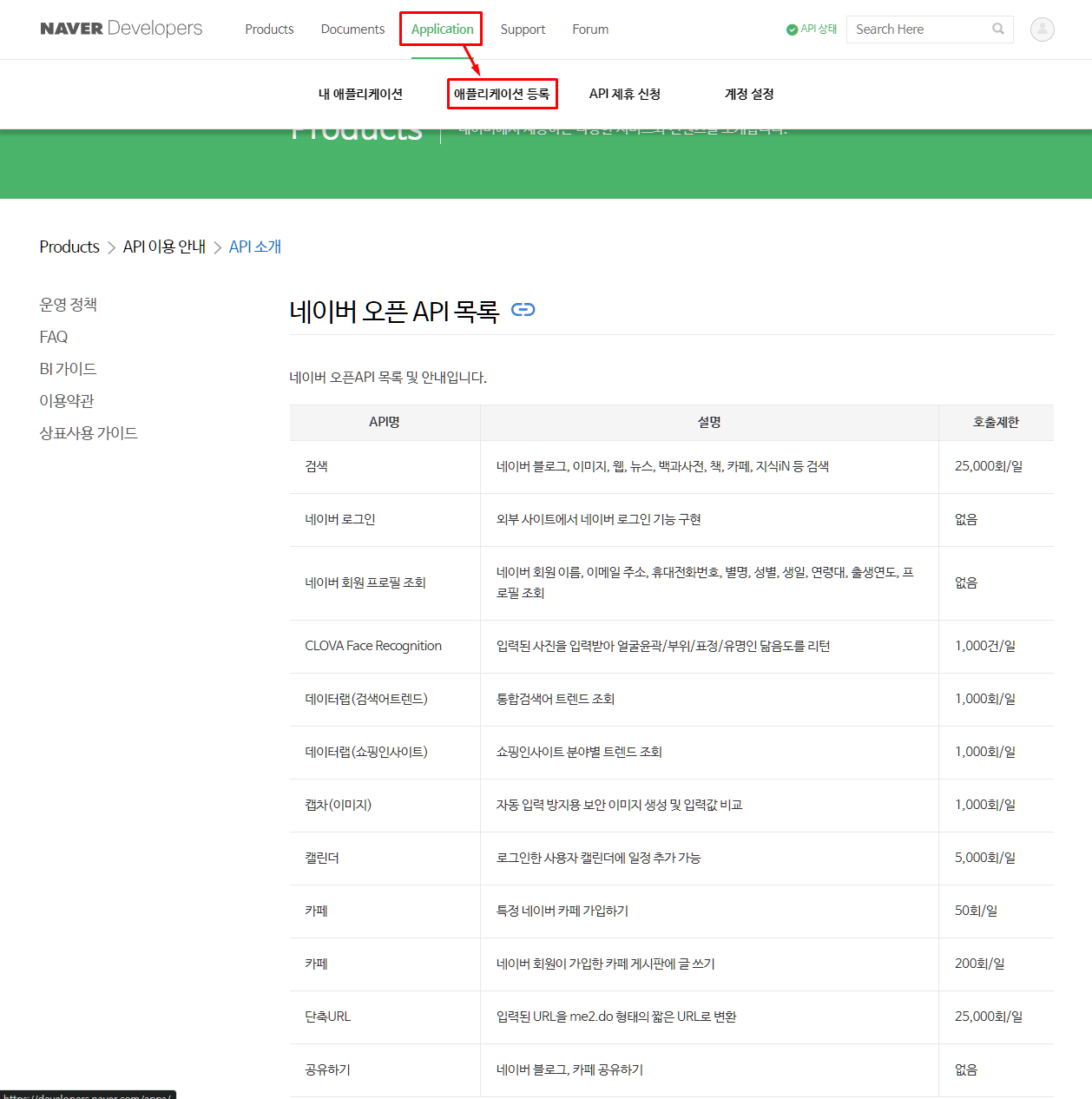Click the green API status check icon
The height and width of the screenshot is (1099, 1092).
coord(792,30)
